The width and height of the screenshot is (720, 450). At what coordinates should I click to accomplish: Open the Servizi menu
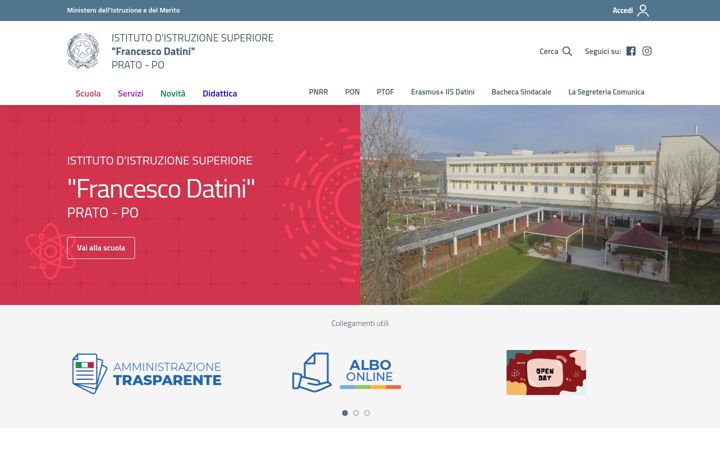[x=130, y=94]
